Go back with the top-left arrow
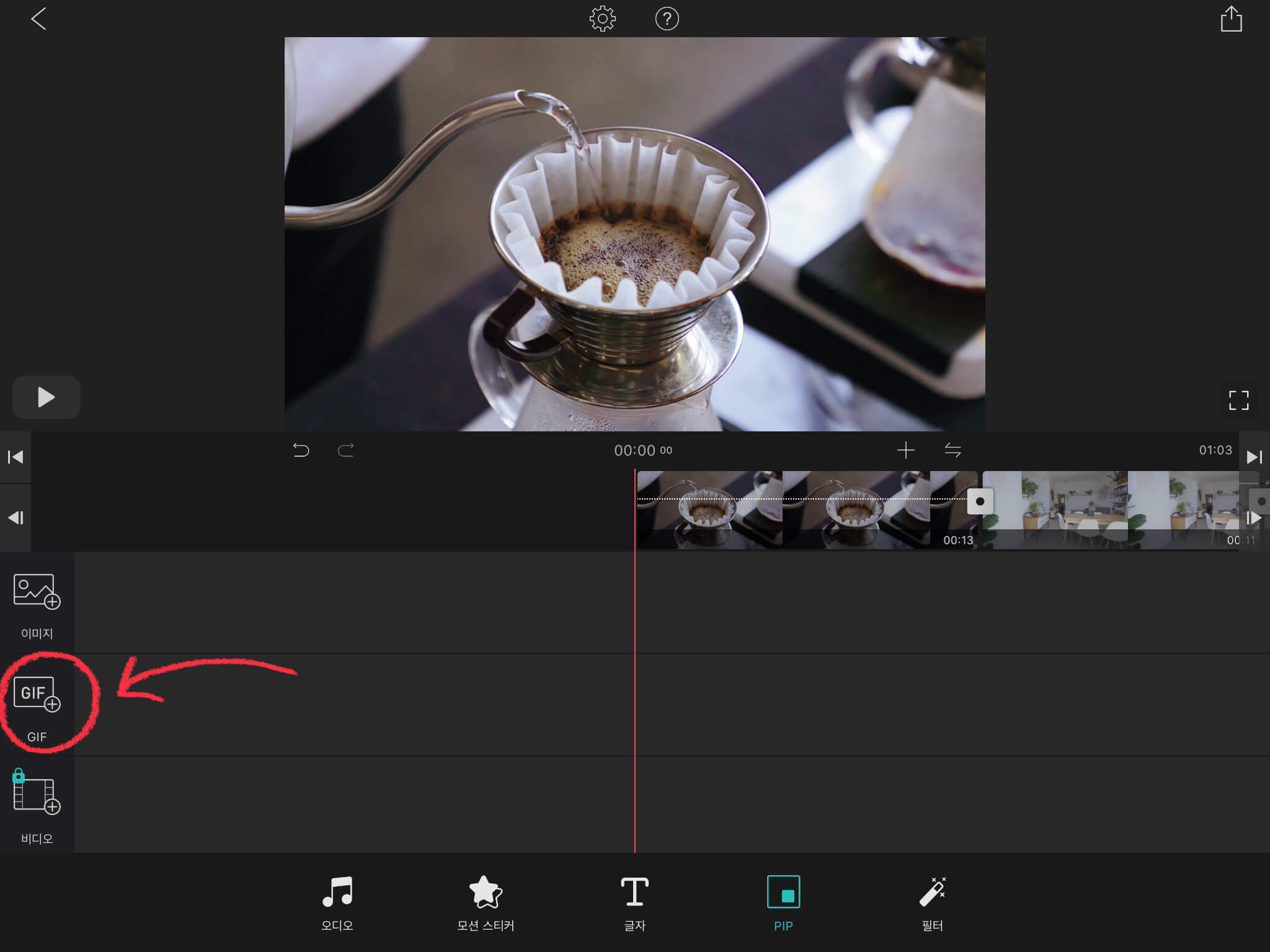Viewport: 1270px width, 952px height. click(x=38, y=19)
